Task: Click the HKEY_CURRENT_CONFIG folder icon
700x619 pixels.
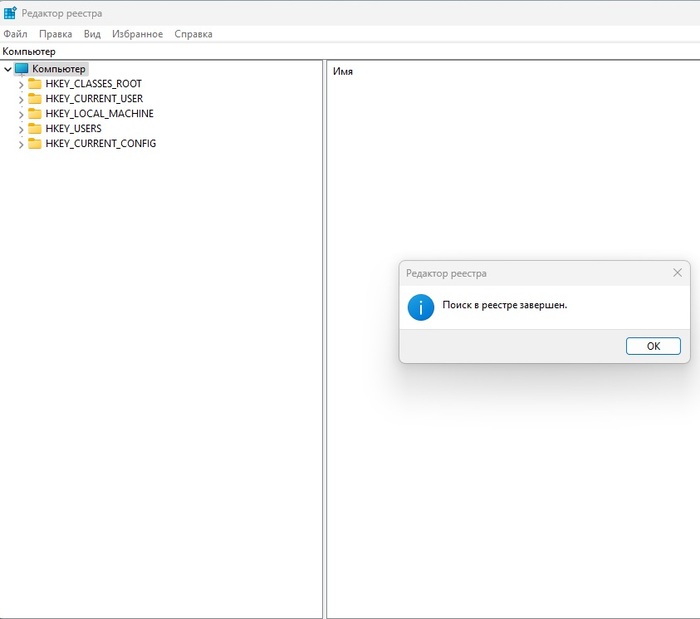Action: pos(34,143)
